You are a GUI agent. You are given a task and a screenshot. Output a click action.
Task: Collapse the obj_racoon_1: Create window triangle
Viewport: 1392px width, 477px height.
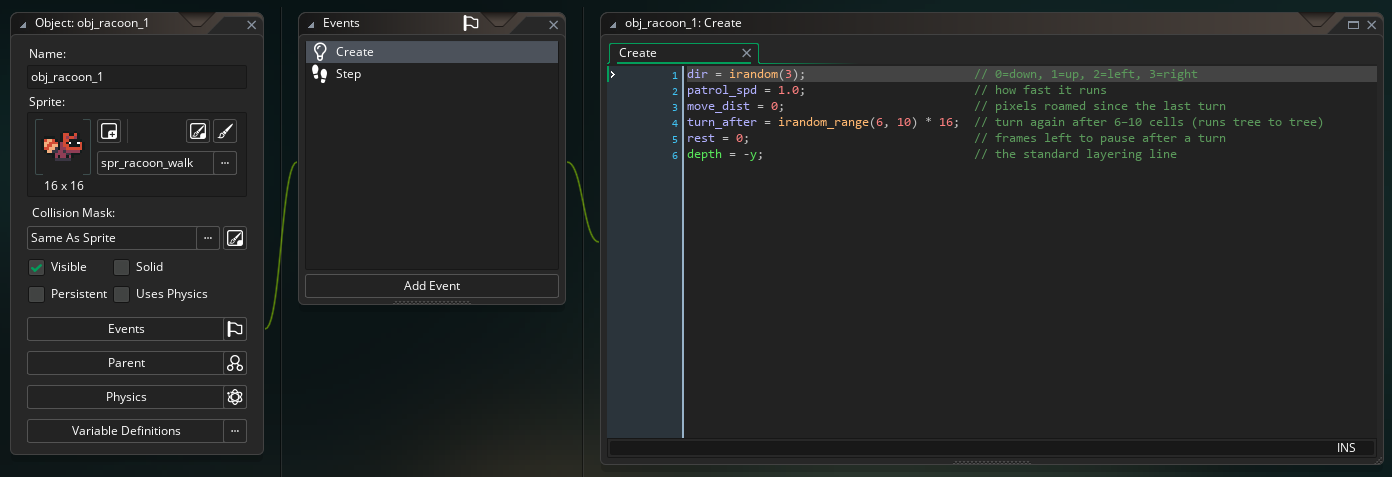[613, 23]
